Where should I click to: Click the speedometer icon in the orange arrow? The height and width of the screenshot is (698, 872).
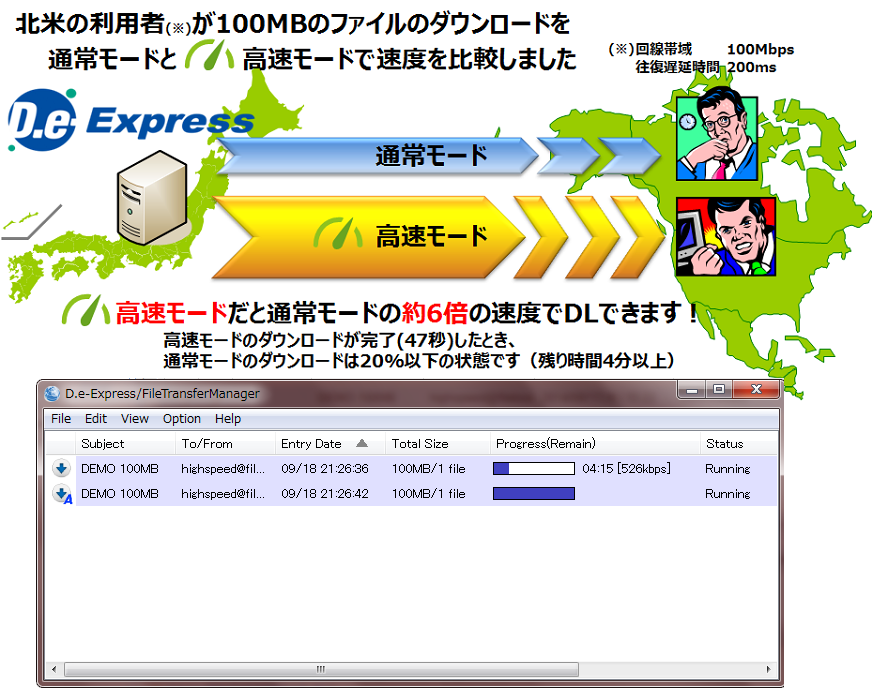click(340, 234)
